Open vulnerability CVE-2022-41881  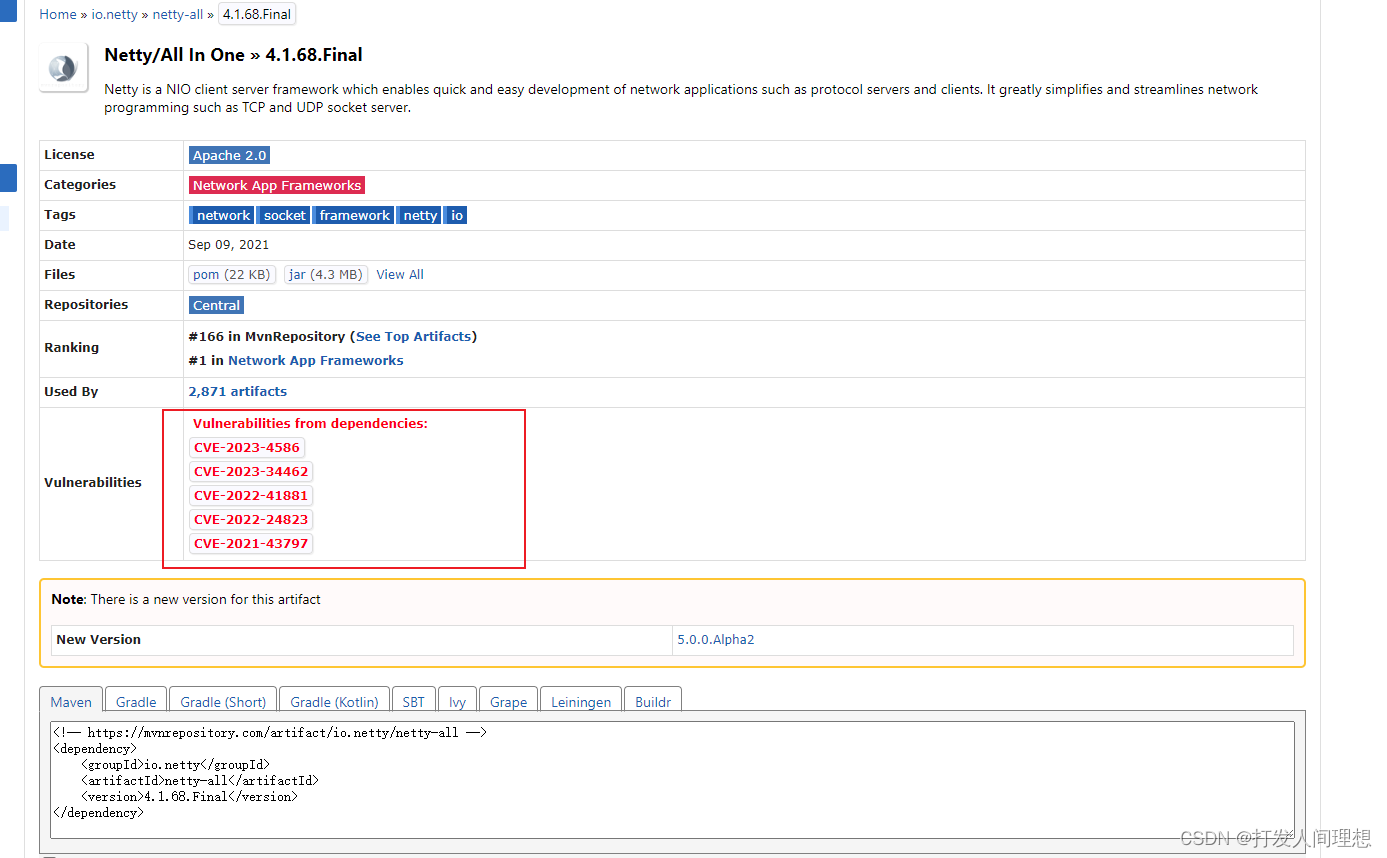(252, 496)
